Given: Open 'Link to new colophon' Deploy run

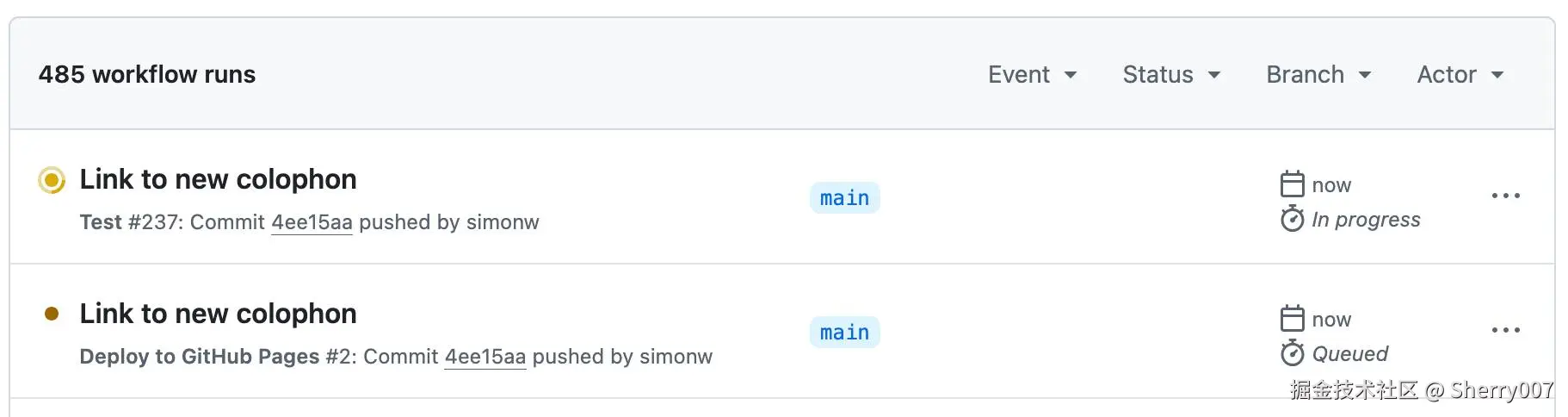Looking at the screenshot, I should click(x=218, y=314).
